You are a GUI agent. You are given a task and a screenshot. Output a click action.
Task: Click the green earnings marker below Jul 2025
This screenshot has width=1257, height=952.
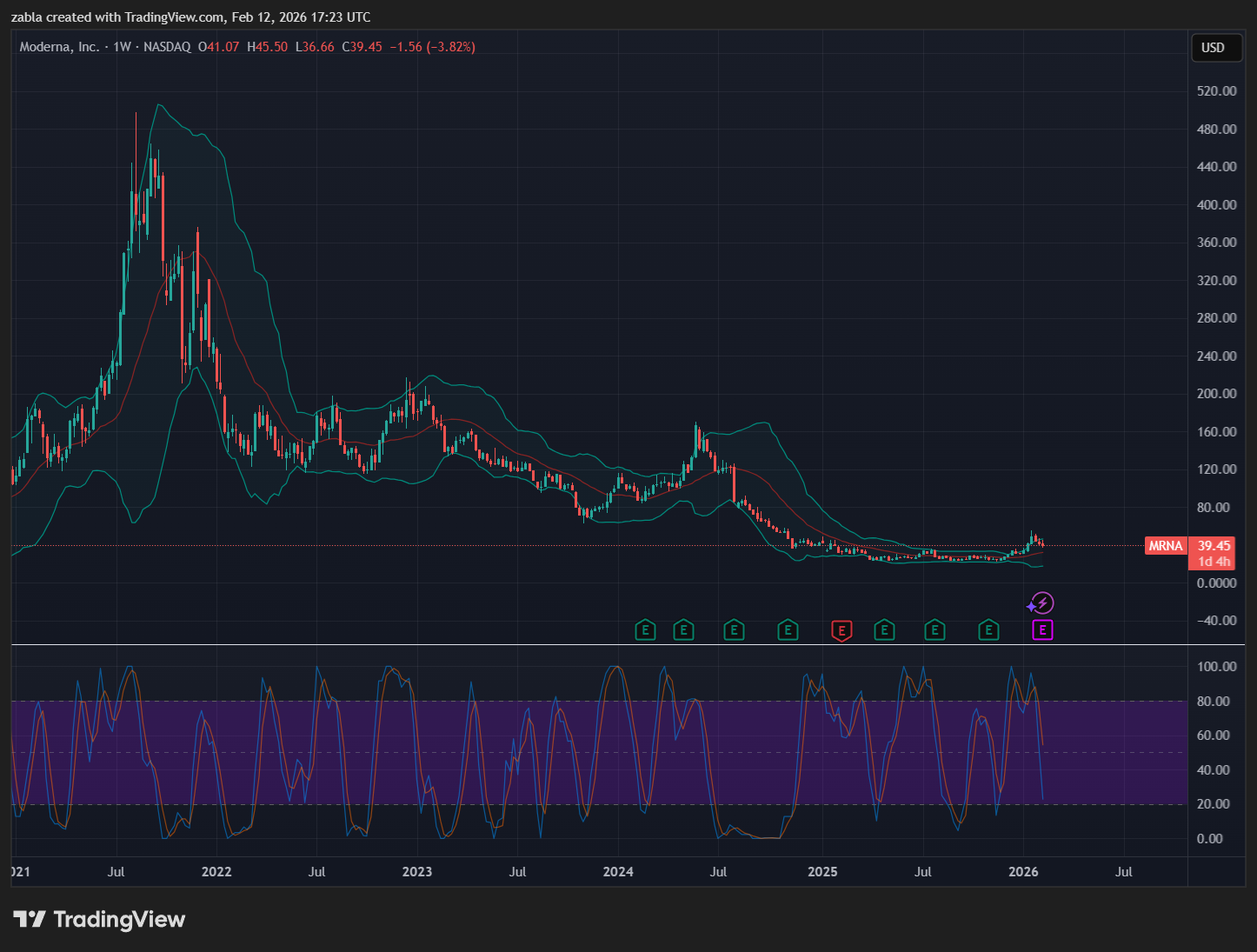[x=934, y=630]
